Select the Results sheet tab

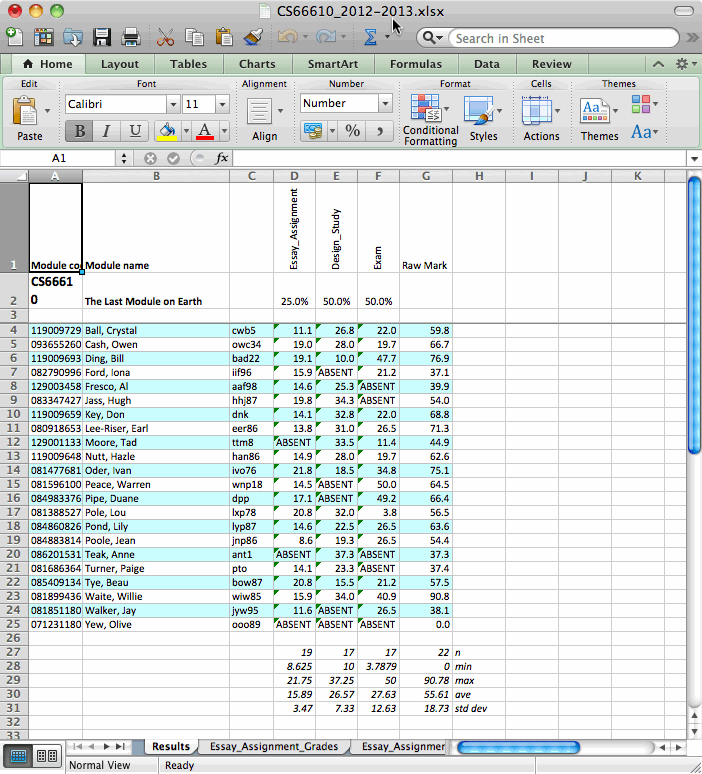pos(171,746)
